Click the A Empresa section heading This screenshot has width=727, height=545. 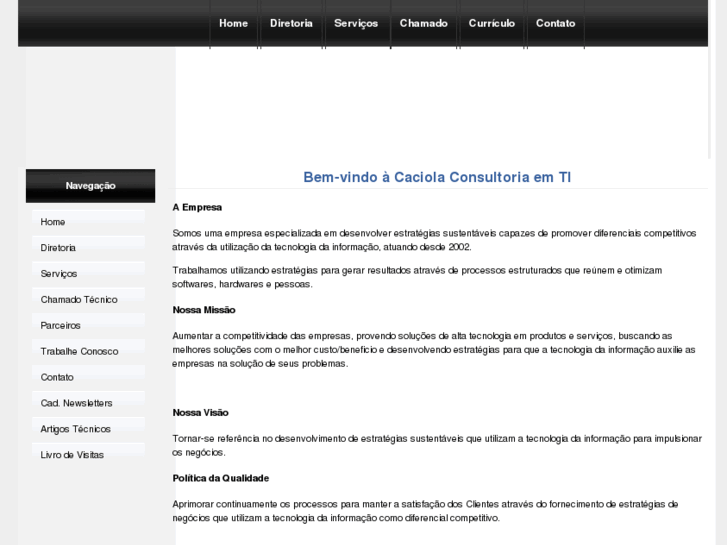point(197,207)
